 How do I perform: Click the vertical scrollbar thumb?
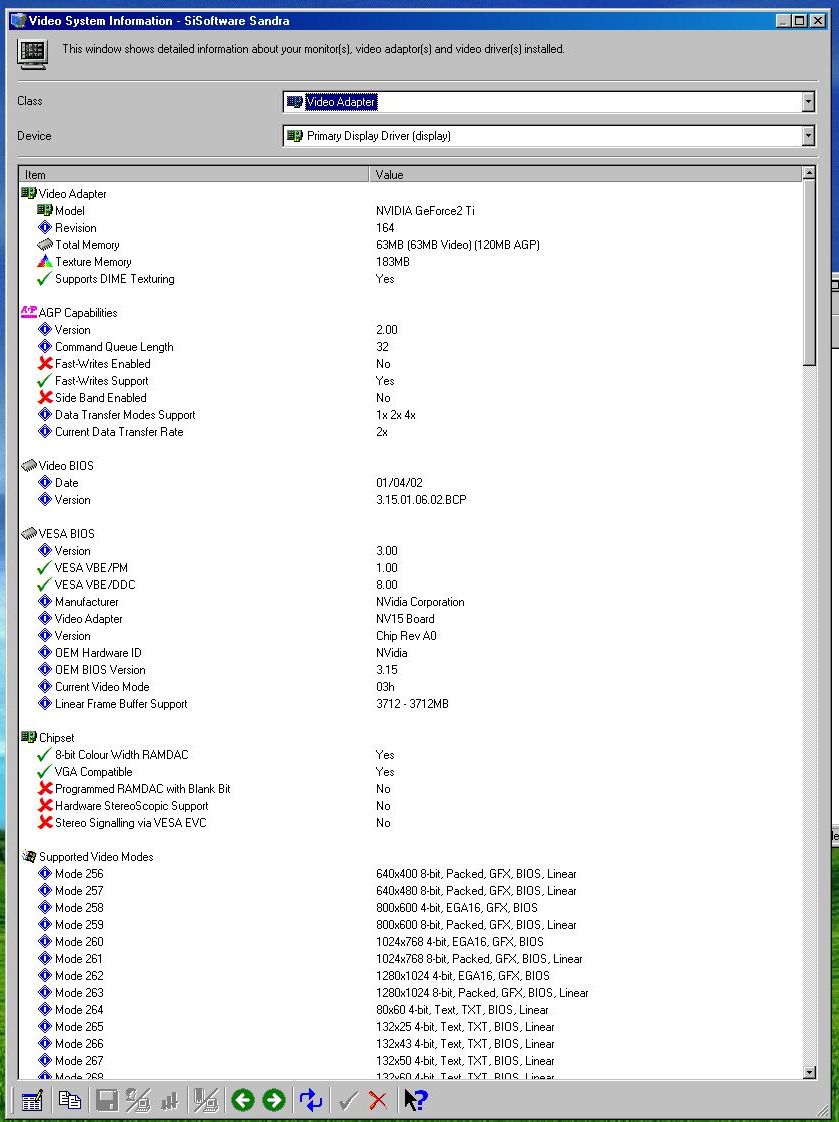pos(809,273)
